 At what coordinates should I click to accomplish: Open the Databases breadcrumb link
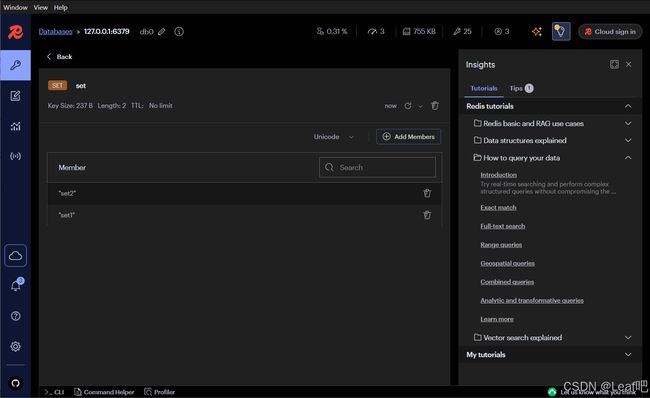click(x=56, y=32)
